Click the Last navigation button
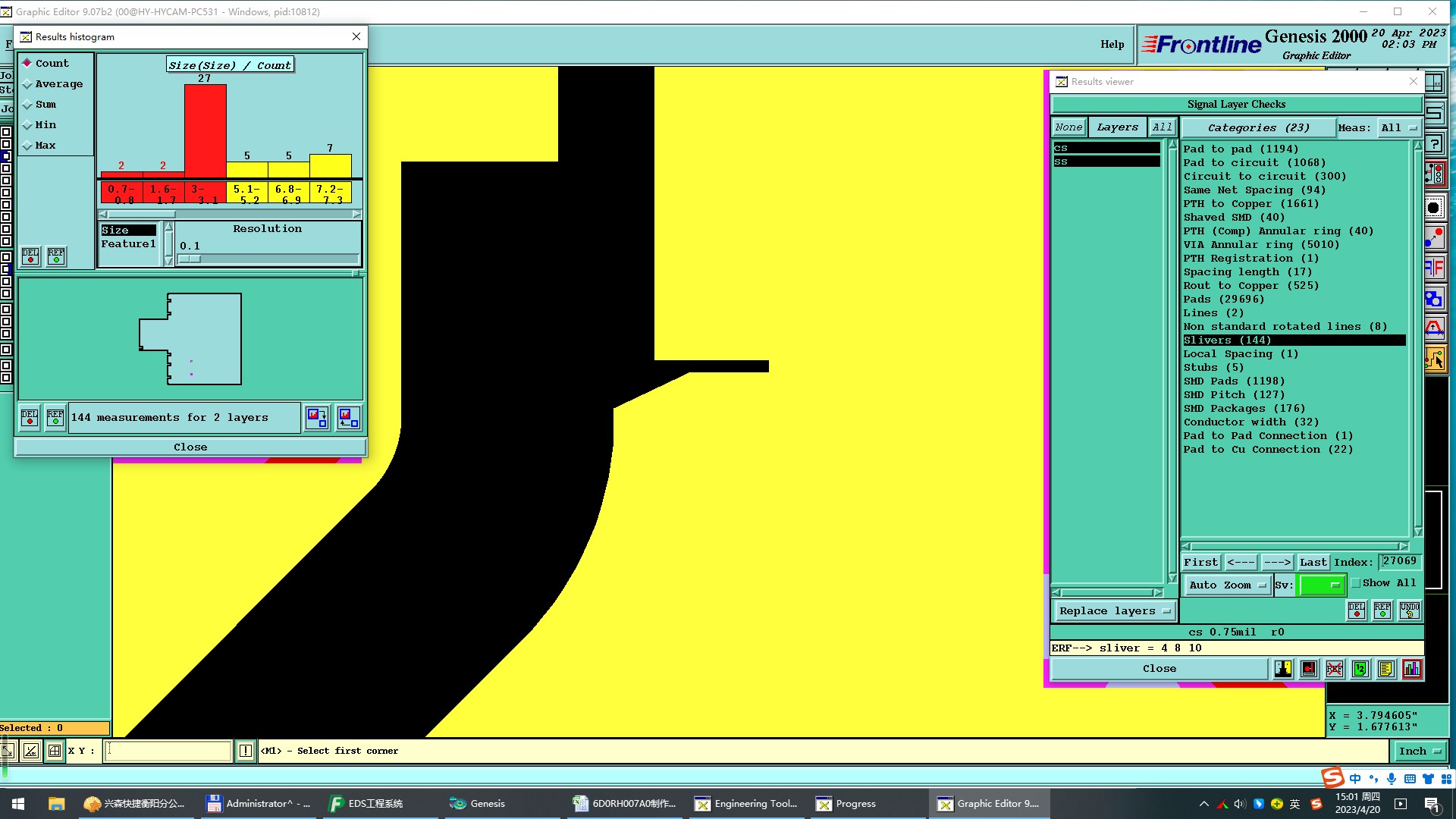 coord(1313,563)
